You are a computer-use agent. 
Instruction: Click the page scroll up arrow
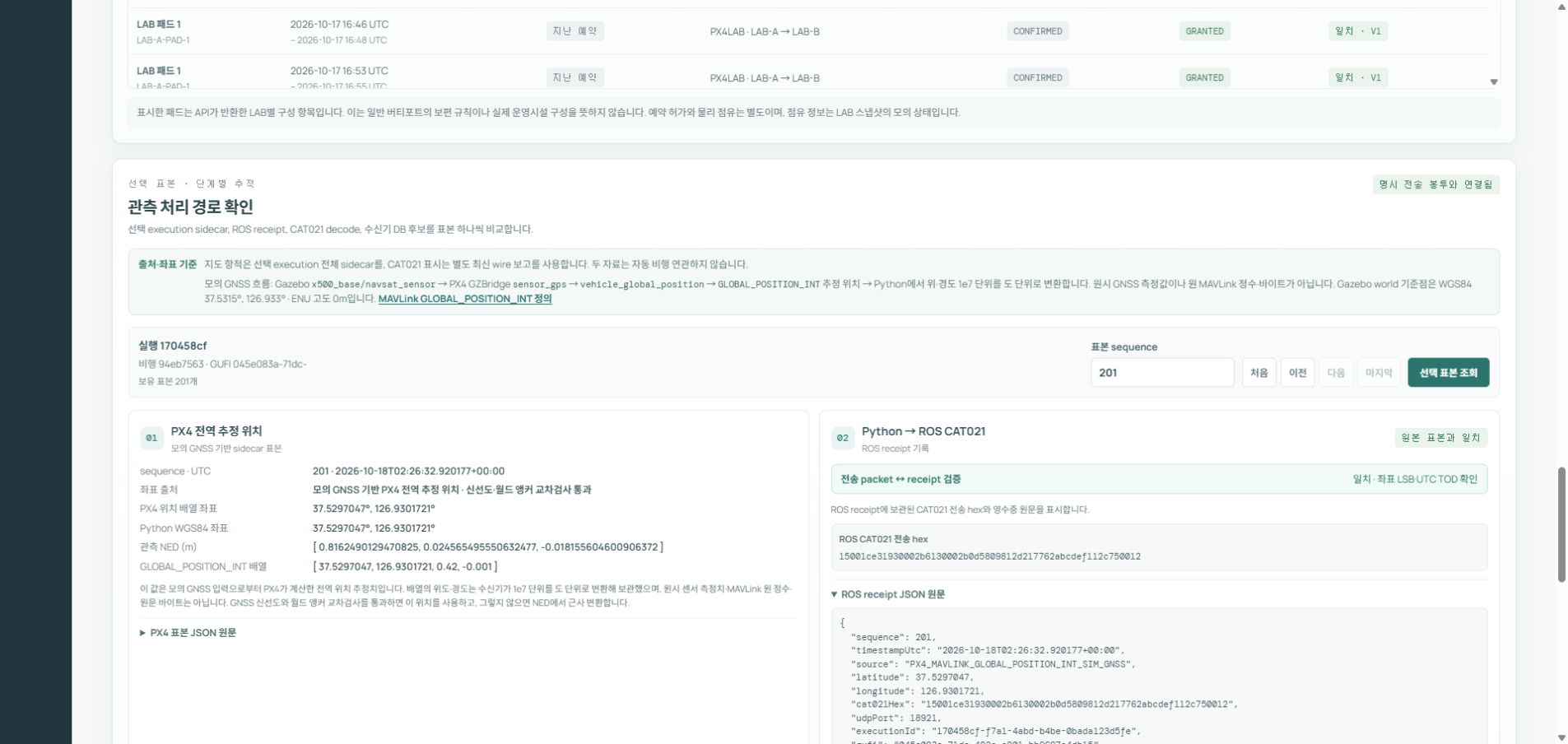click(x=1561, y=7)
